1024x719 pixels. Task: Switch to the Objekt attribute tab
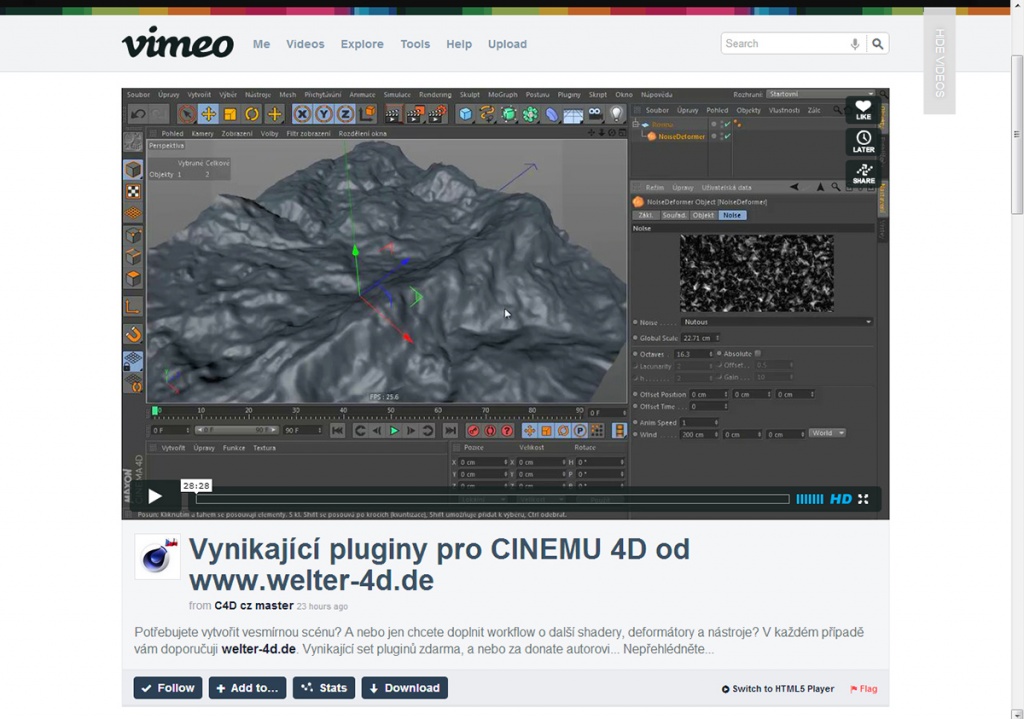tap(703, 215)
